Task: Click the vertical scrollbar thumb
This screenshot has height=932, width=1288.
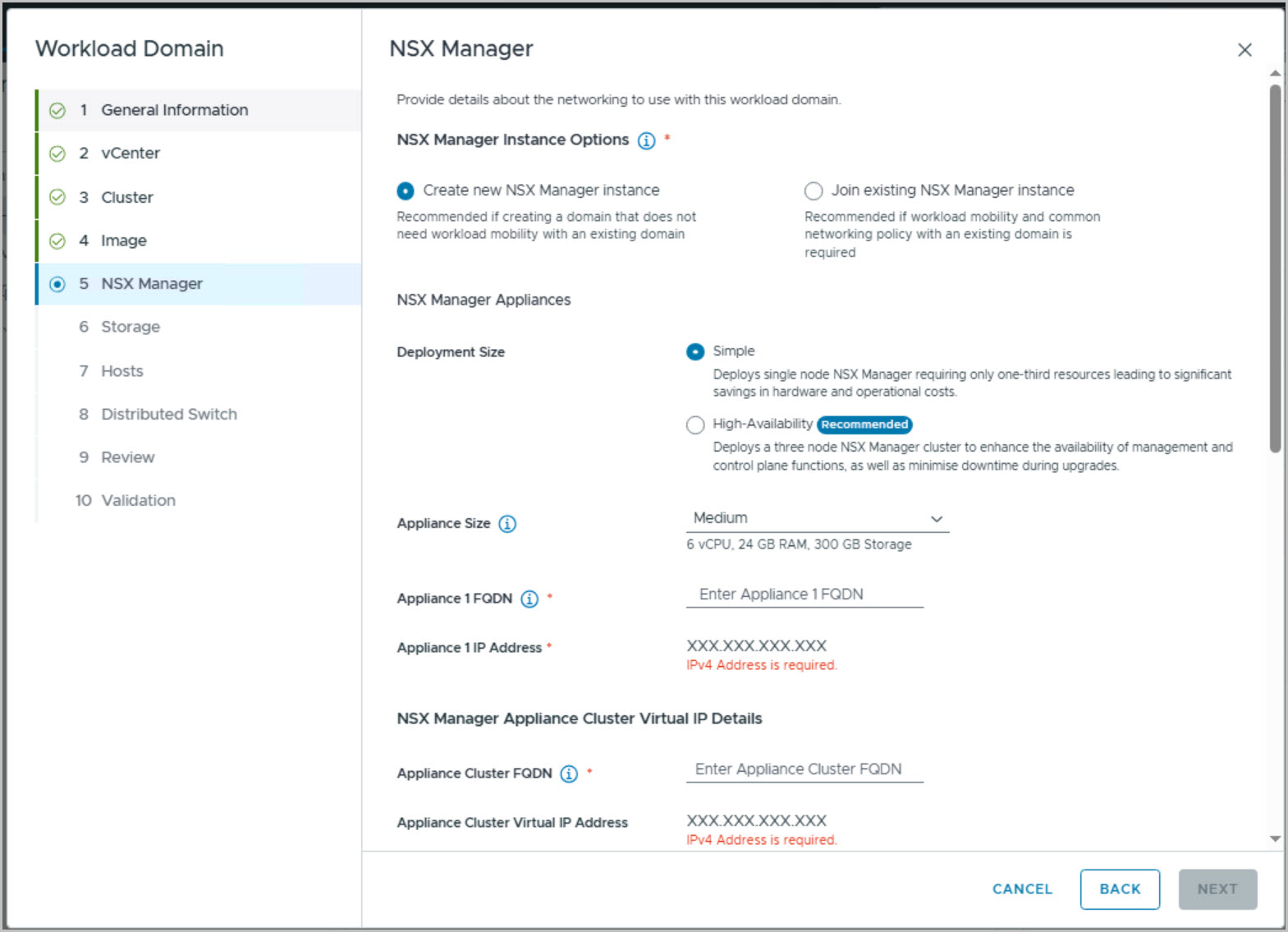Action: (1275, 268)
